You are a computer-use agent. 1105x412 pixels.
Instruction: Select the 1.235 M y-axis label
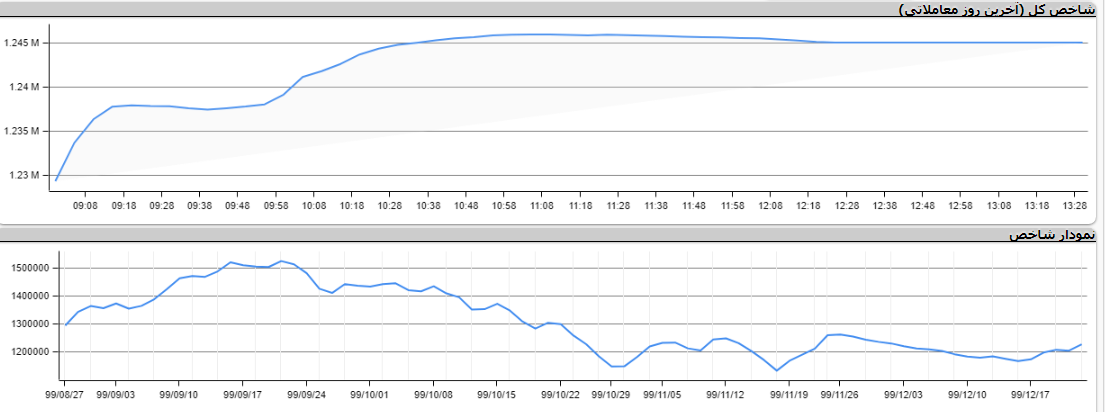pos(21,131)
